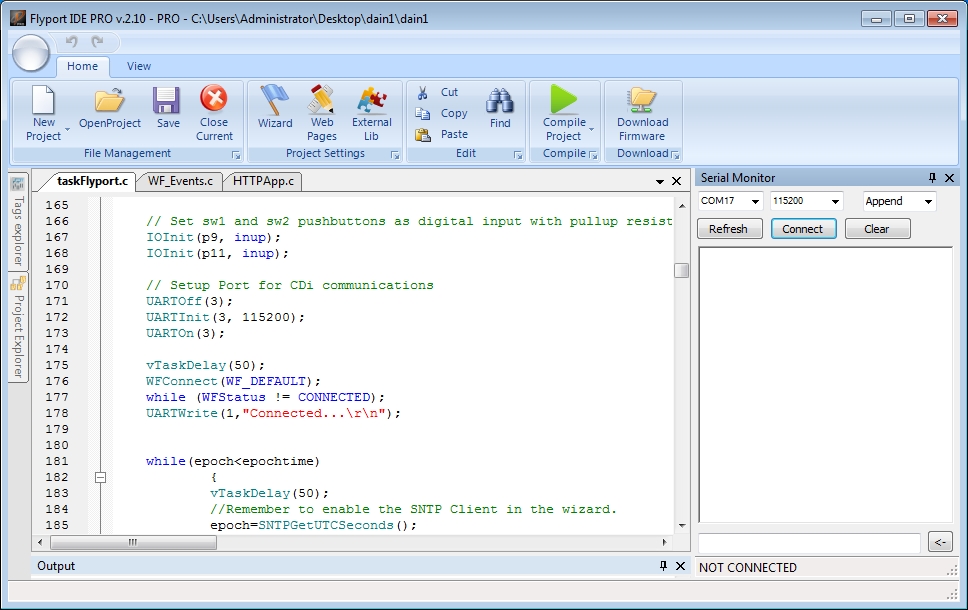968x610 pixels.
Task: Switch to the Home ribbon tab
Action: click(x=82, y=66)
